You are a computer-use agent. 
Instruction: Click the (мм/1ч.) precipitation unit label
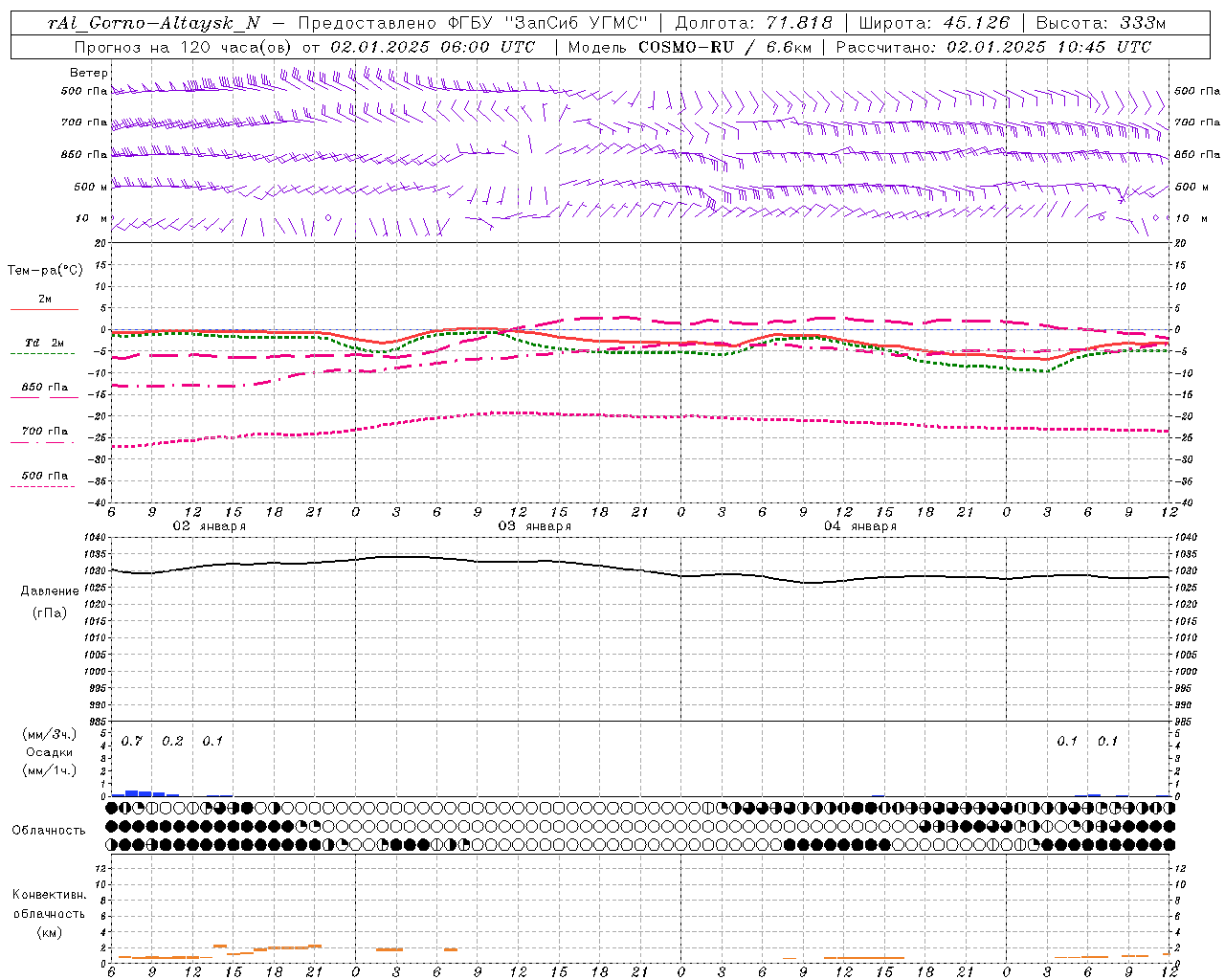[x=50, y=770]
